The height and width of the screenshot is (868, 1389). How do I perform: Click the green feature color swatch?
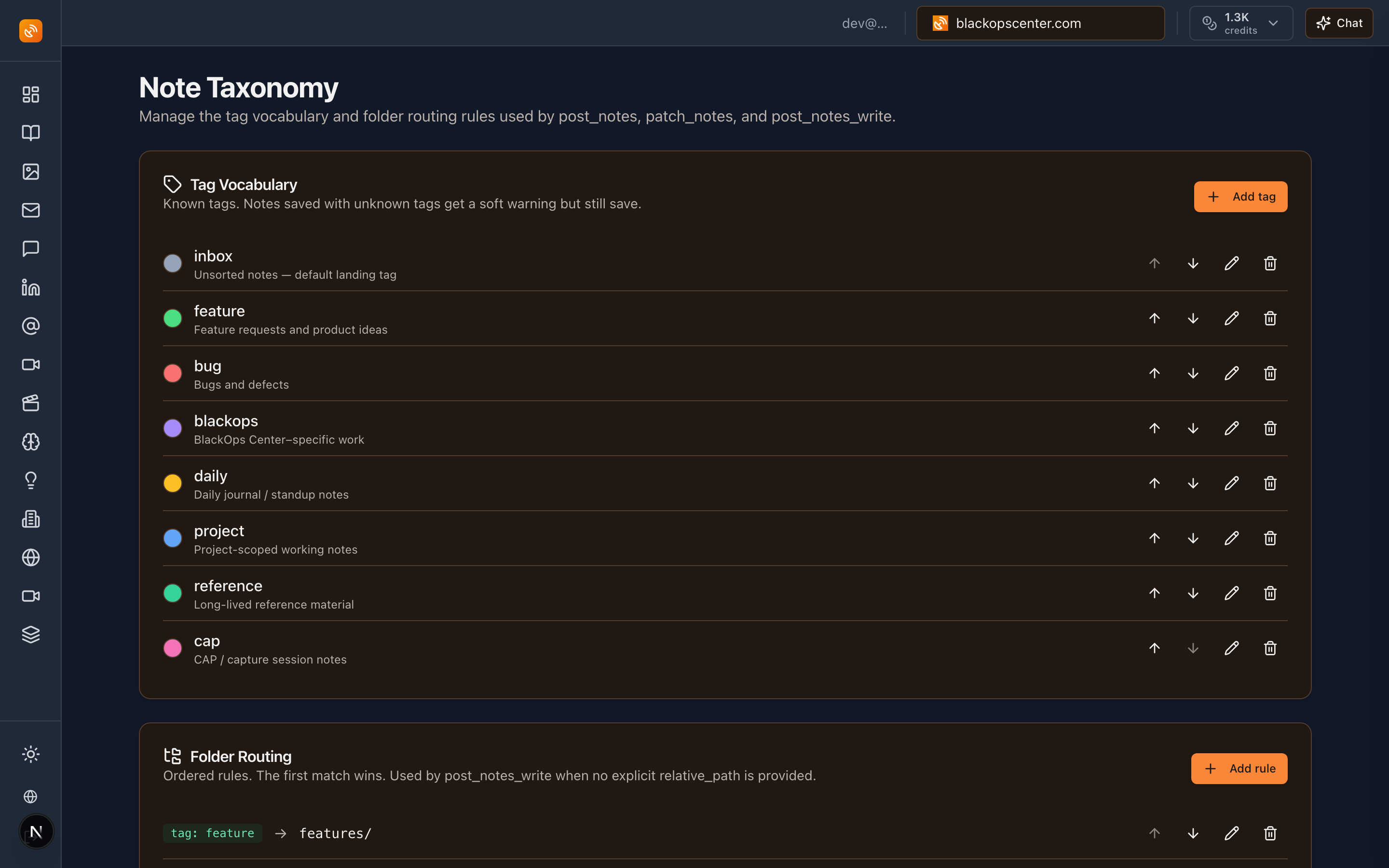click(x=173, y=318)
